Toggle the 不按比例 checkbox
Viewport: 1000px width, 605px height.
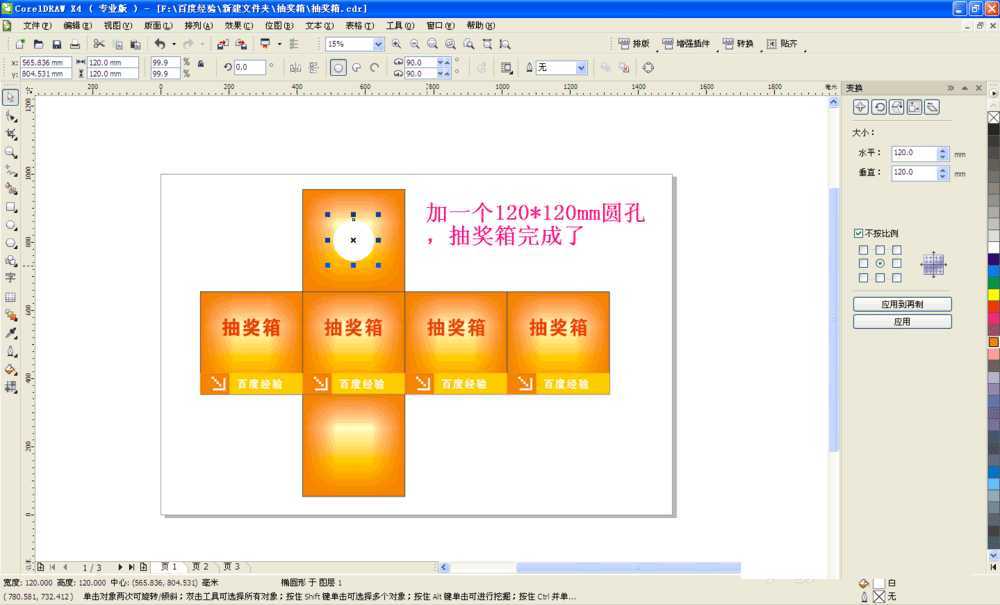pyautogui.click(x=857, y=233)
